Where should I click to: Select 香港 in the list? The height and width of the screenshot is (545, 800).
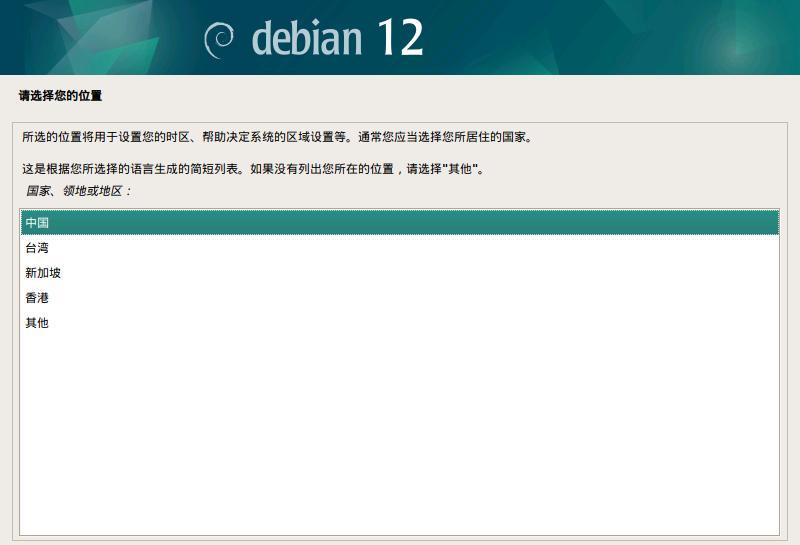coord(399,298)
